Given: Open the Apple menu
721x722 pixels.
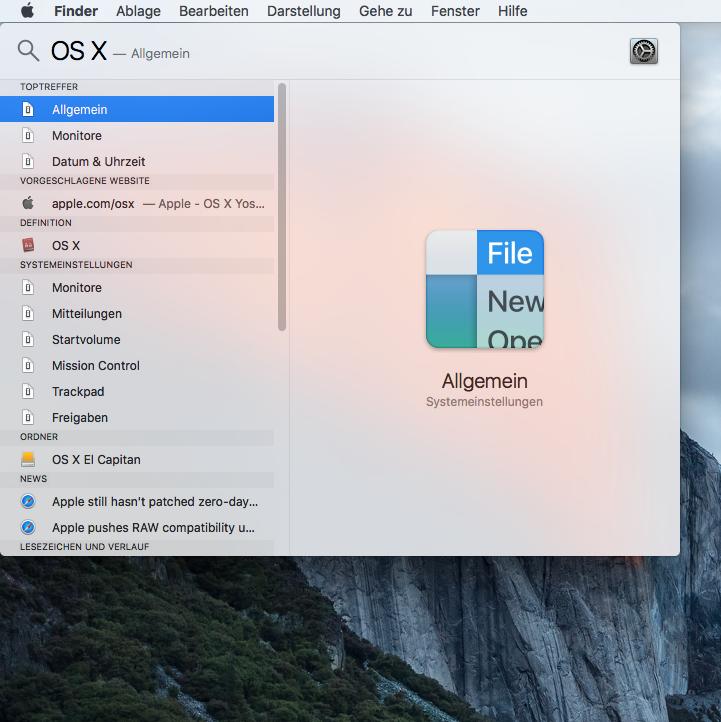Looking at the screenshot, I should coord(28,10).
